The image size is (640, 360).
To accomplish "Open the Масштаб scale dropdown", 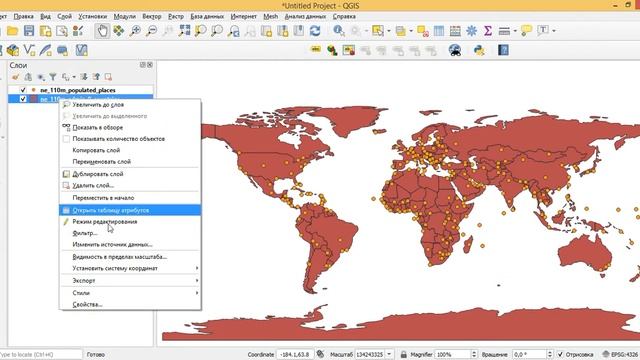I will click(x=389, y=354).
